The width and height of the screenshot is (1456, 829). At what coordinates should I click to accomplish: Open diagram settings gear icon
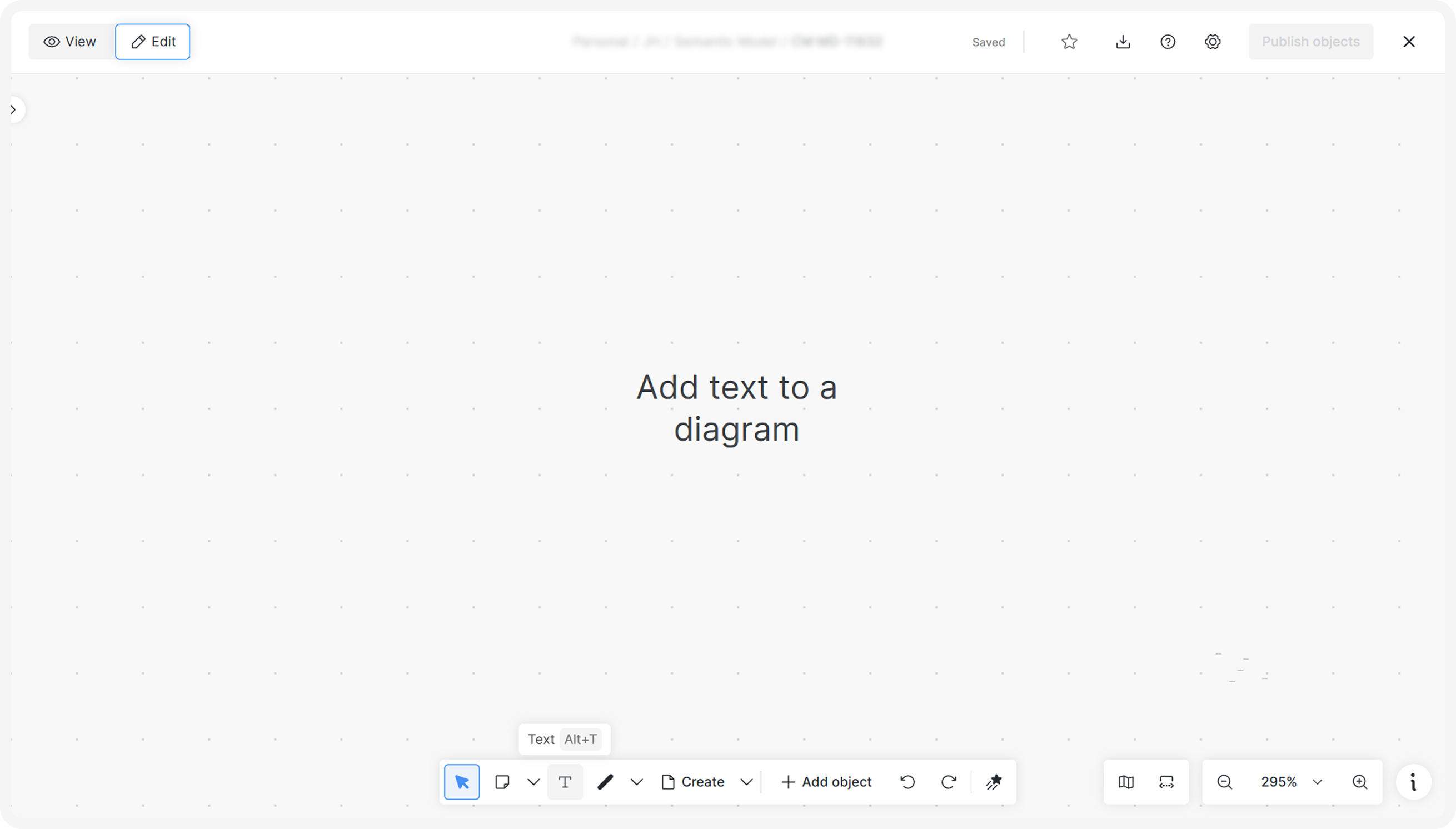click(x=1213, y=42)
